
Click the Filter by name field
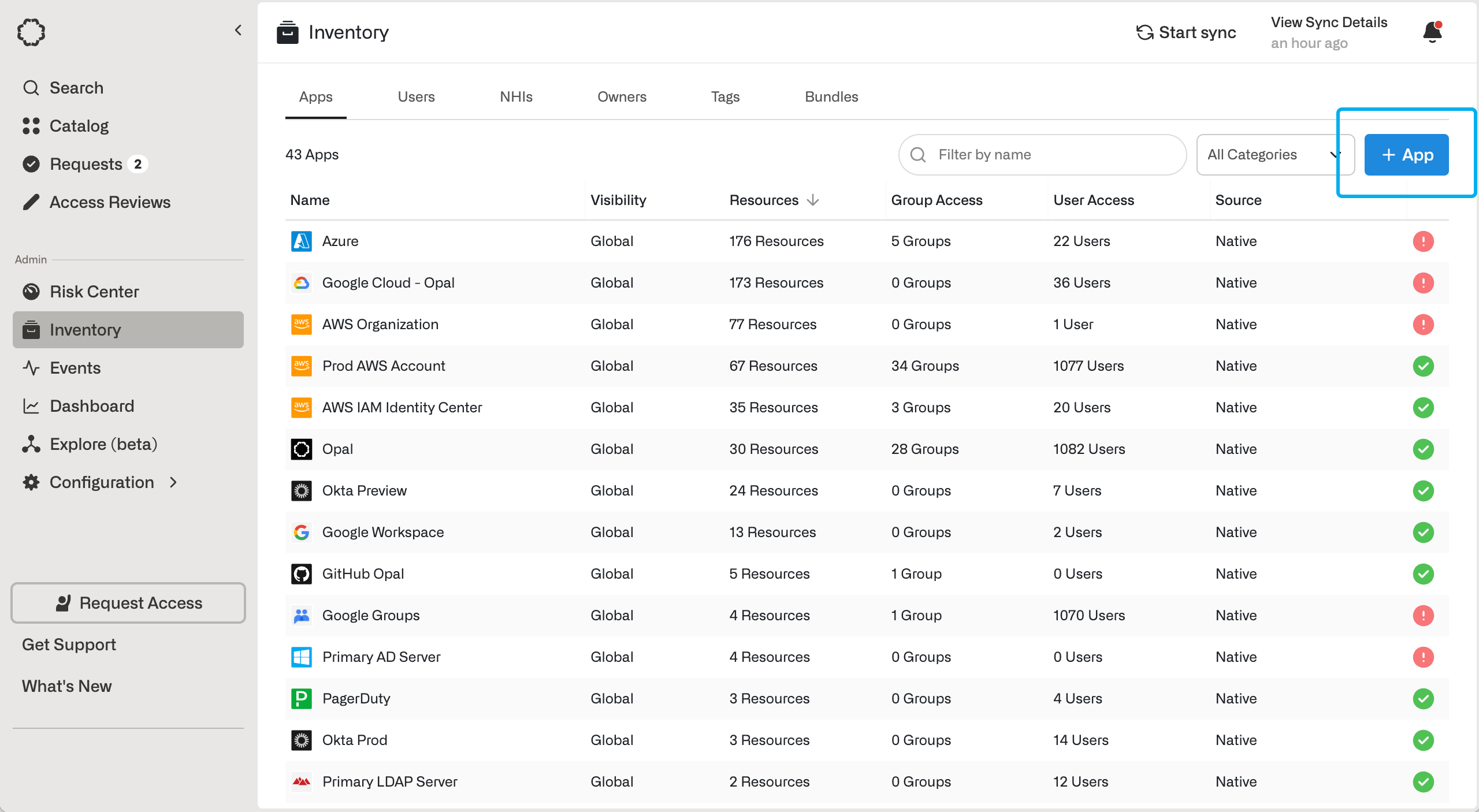[x=1042, y=155]
